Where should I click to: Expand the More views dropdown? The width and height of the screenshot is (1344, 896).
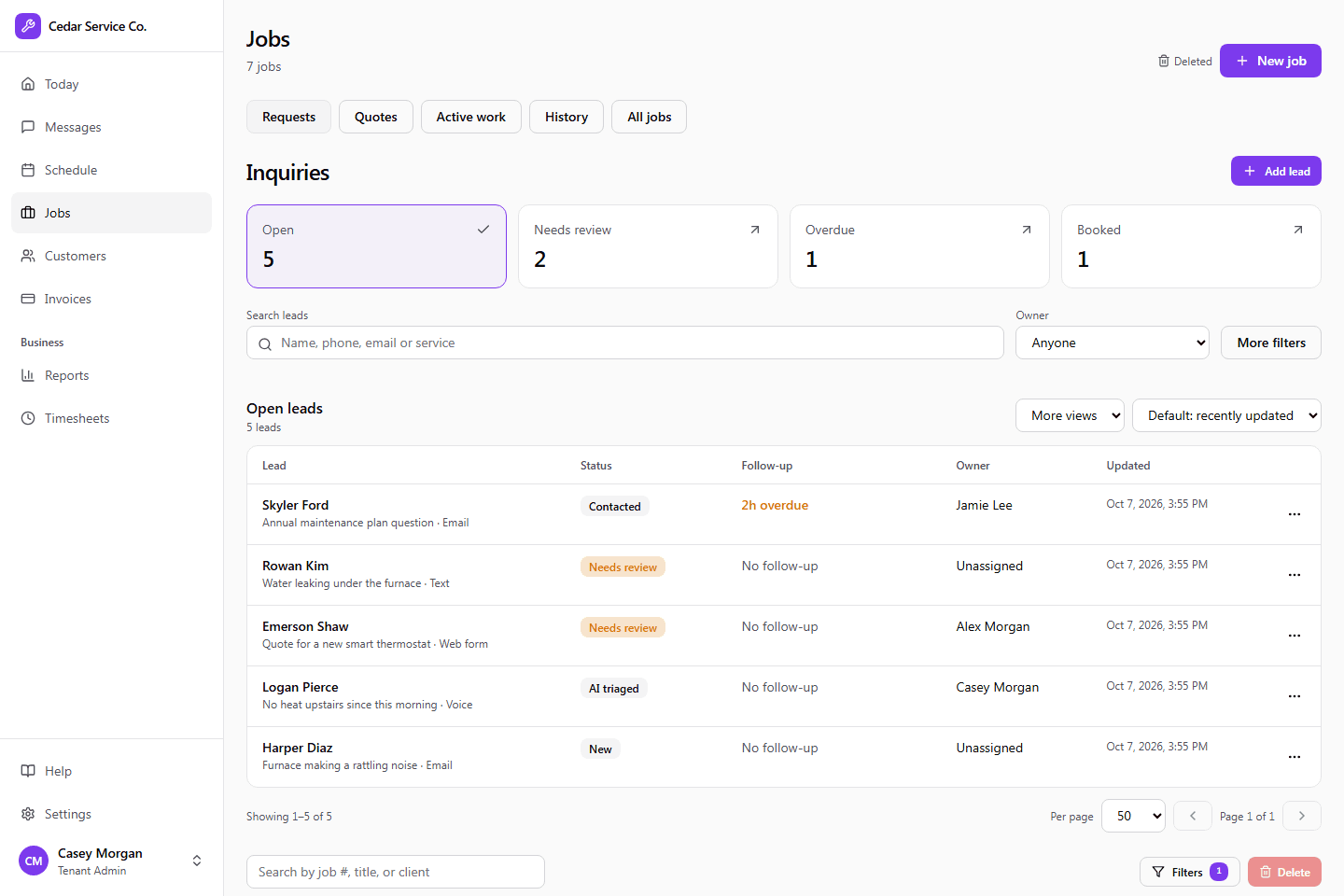pyautogui.click(x=1070, y=415)
